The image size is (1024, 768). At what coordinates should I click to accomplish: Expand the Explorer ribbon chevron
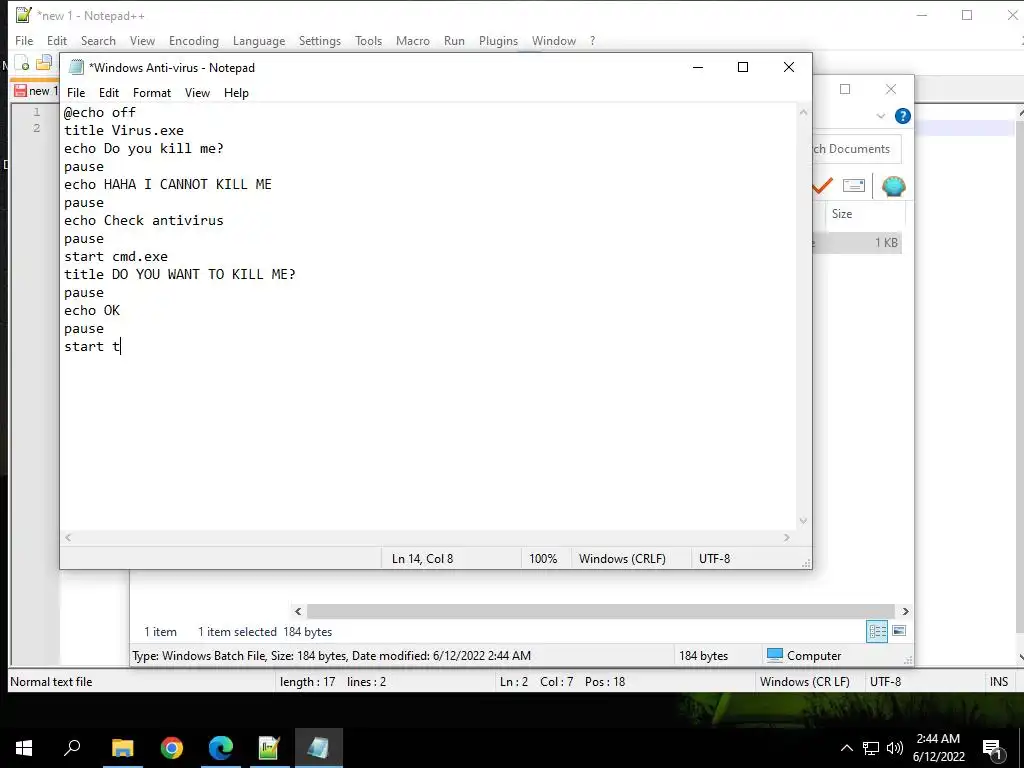pyautogui.click(x=880, y=116)
